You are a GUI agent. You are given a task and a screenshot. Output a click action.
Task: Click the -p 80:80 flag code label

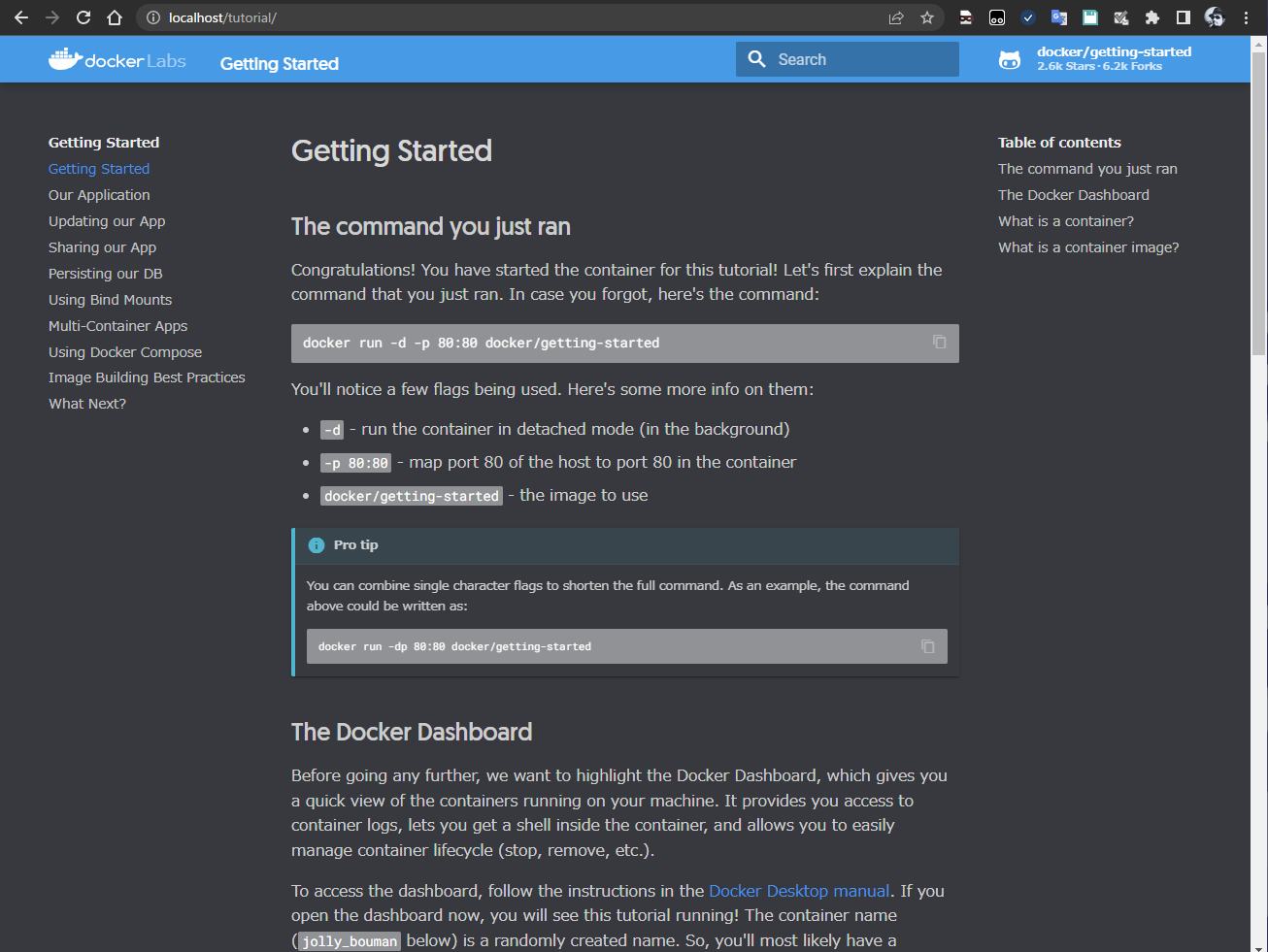click(x=356, y=463)
